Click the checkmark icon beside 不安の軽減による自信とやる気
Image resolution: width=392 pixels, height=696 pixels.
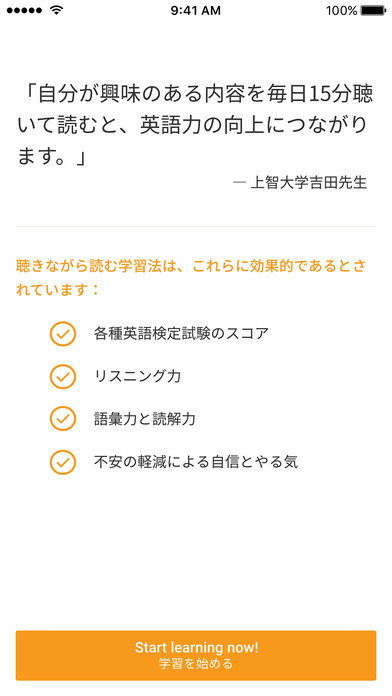pos(63,462)
